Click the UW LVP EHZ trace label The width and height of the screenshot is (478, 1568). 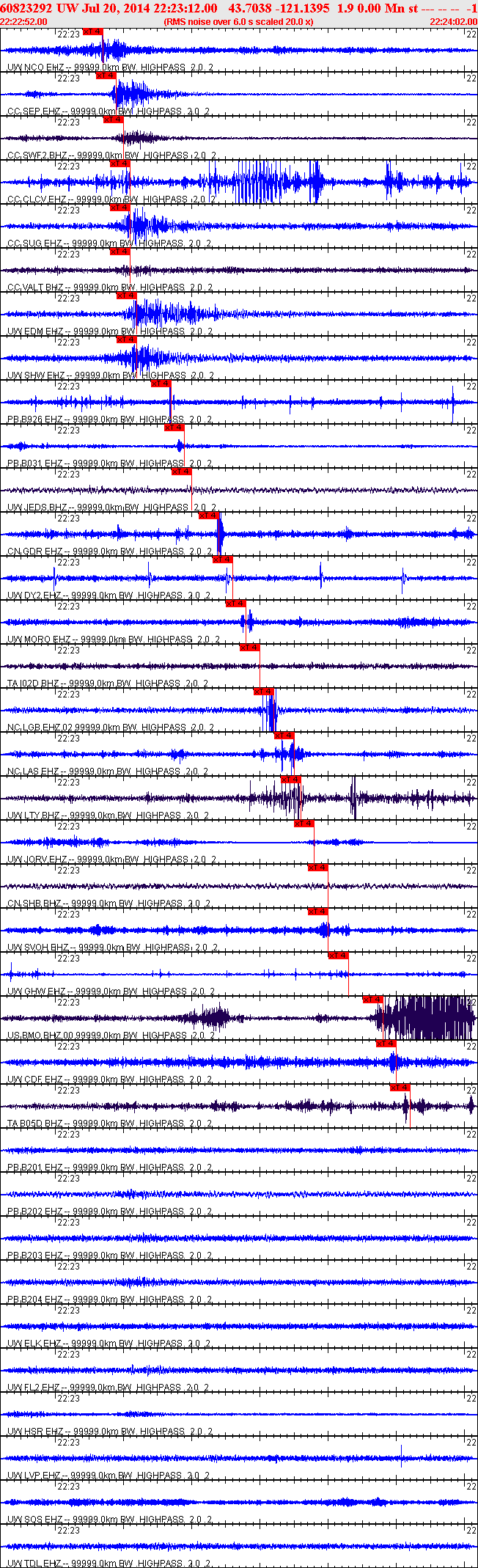tap(109, 1476)
